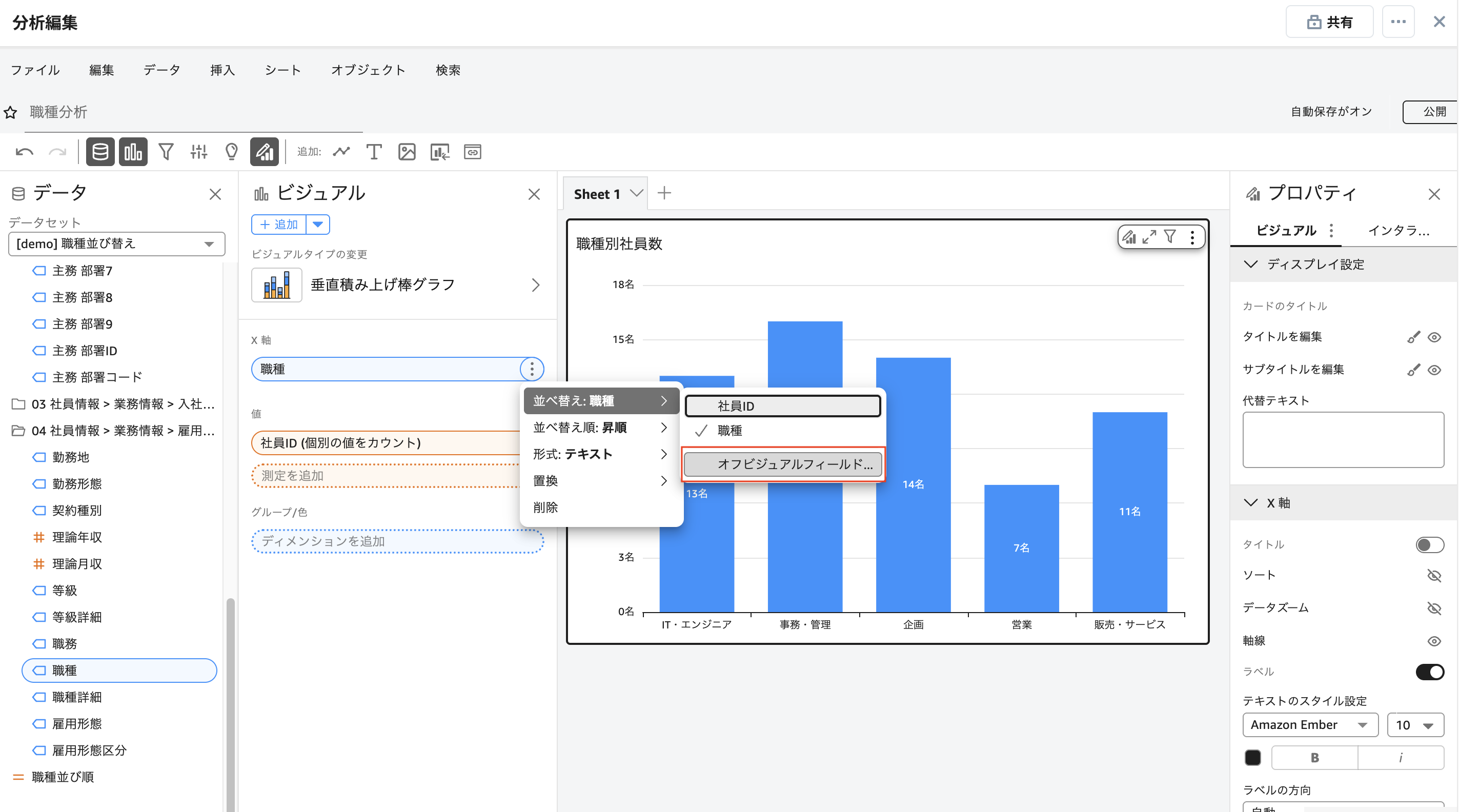Click the add image icon in toolbar
1459x812 pixels.
tap(407, 152)
